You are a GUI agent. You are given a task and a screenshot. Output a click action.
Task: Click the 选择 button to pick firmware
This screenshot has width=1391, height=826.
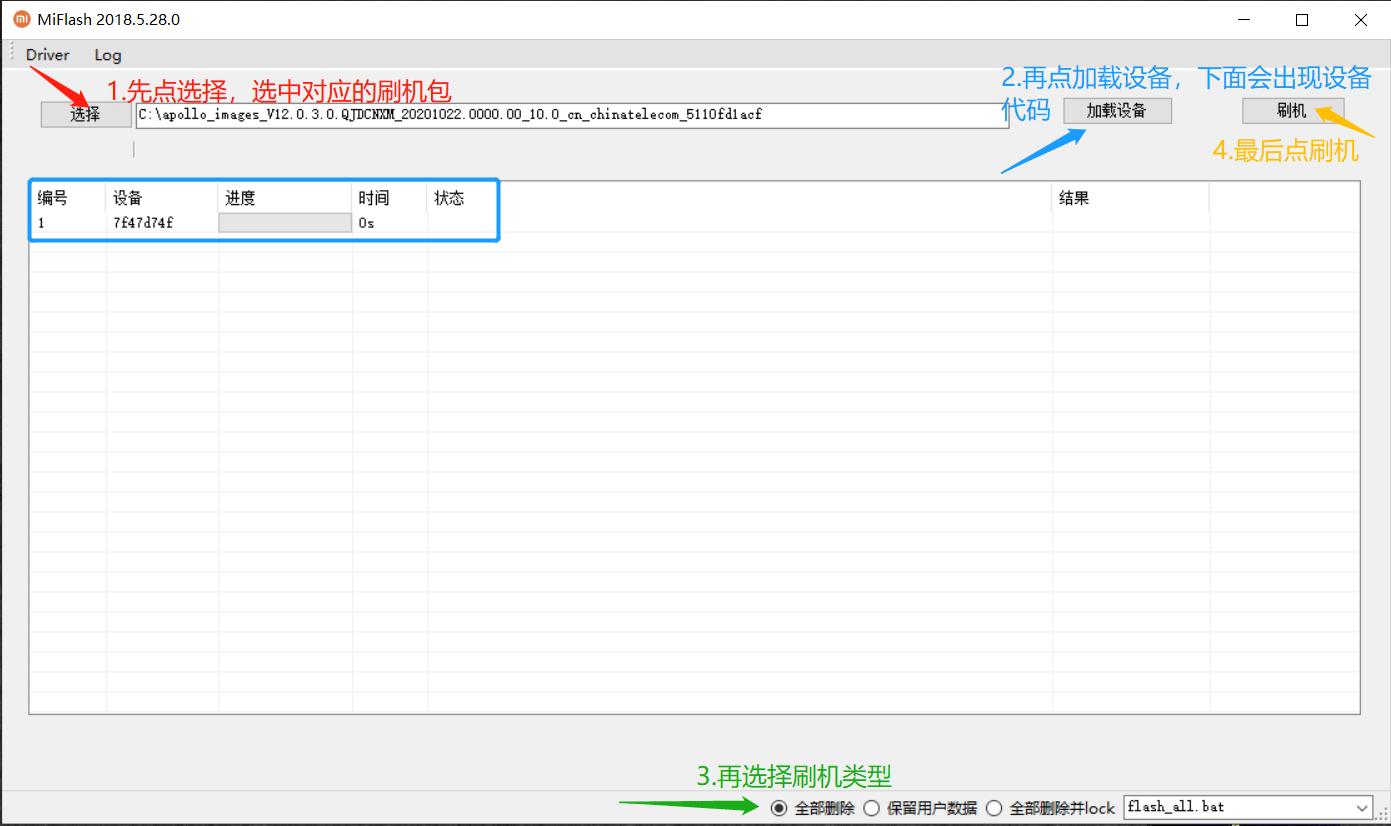pyautogui.click(x=84, y=114)
